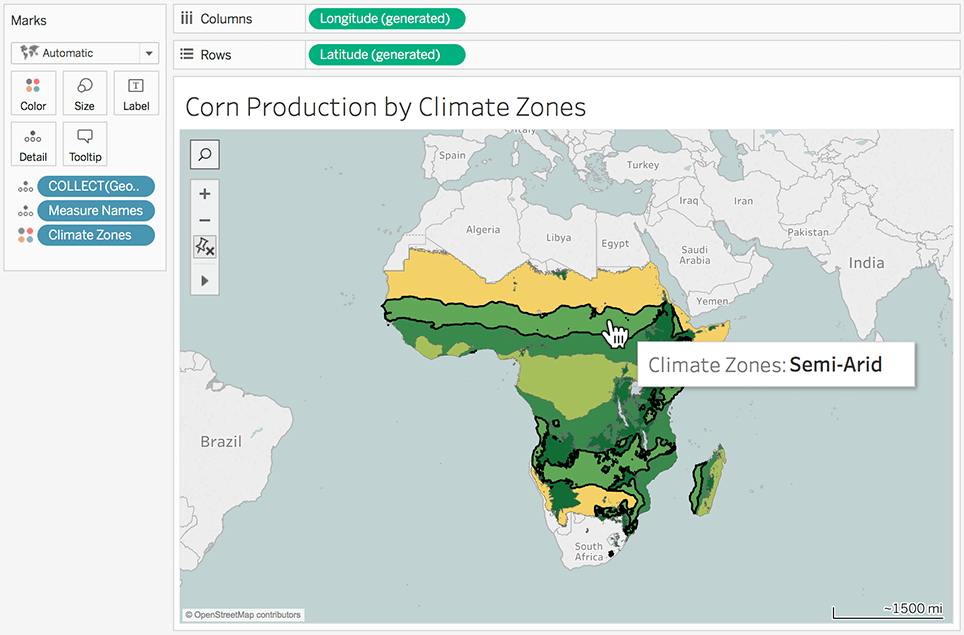
Task: Select the Climate Zones color pill
Action: pos(96,235)
